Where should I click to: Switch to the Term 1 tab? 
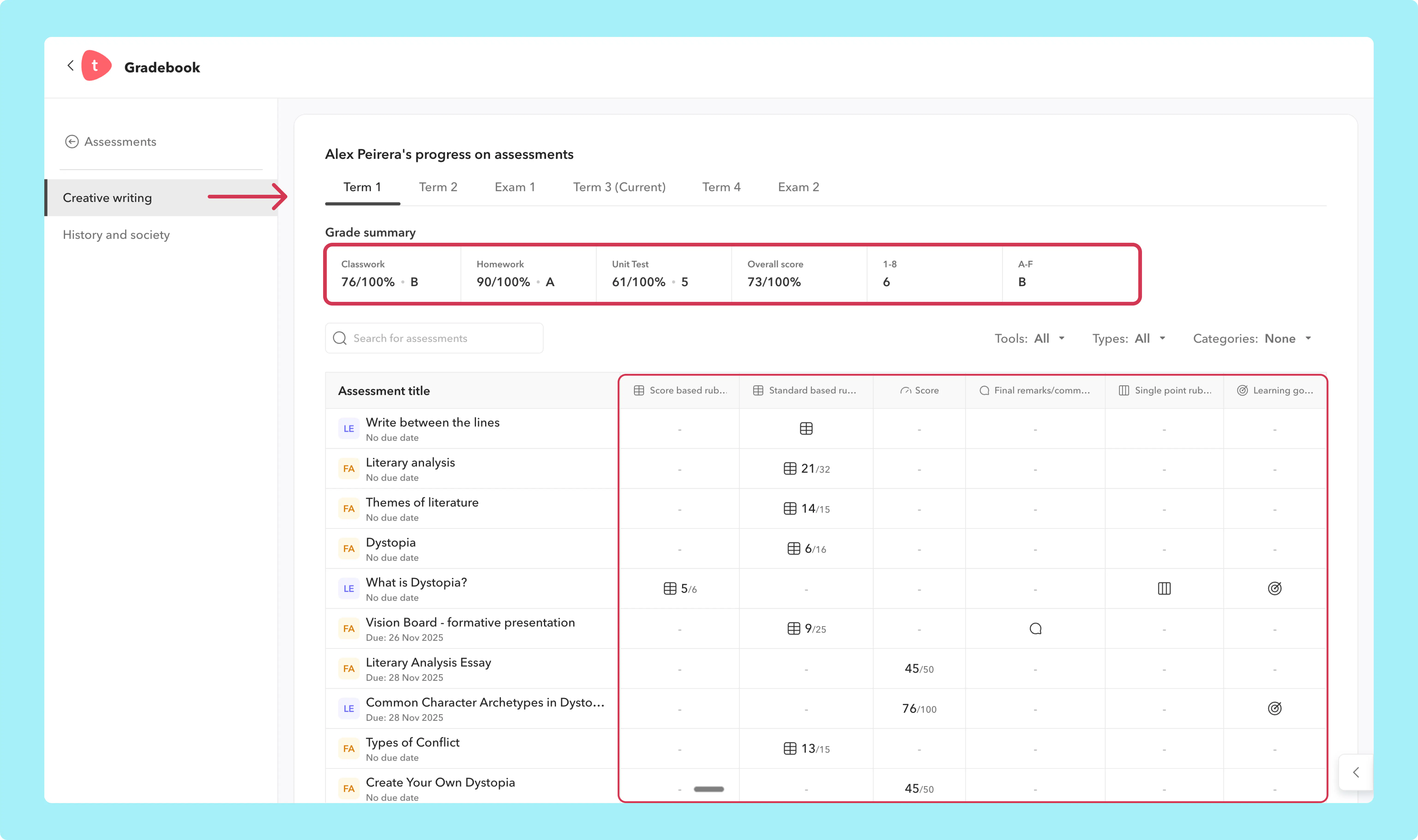point(362,187)
